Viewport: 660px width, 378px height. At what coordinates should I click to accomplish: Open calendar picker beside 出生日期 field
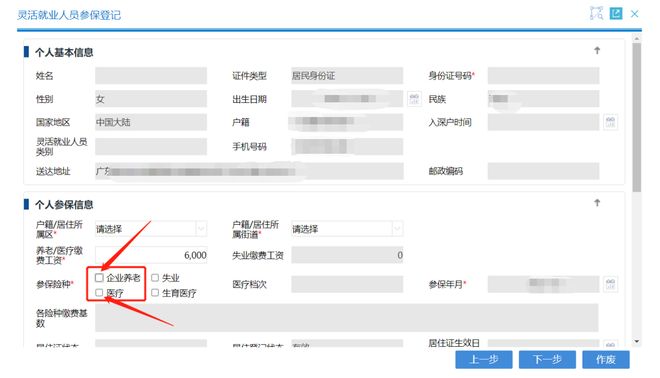pos(414,99)
